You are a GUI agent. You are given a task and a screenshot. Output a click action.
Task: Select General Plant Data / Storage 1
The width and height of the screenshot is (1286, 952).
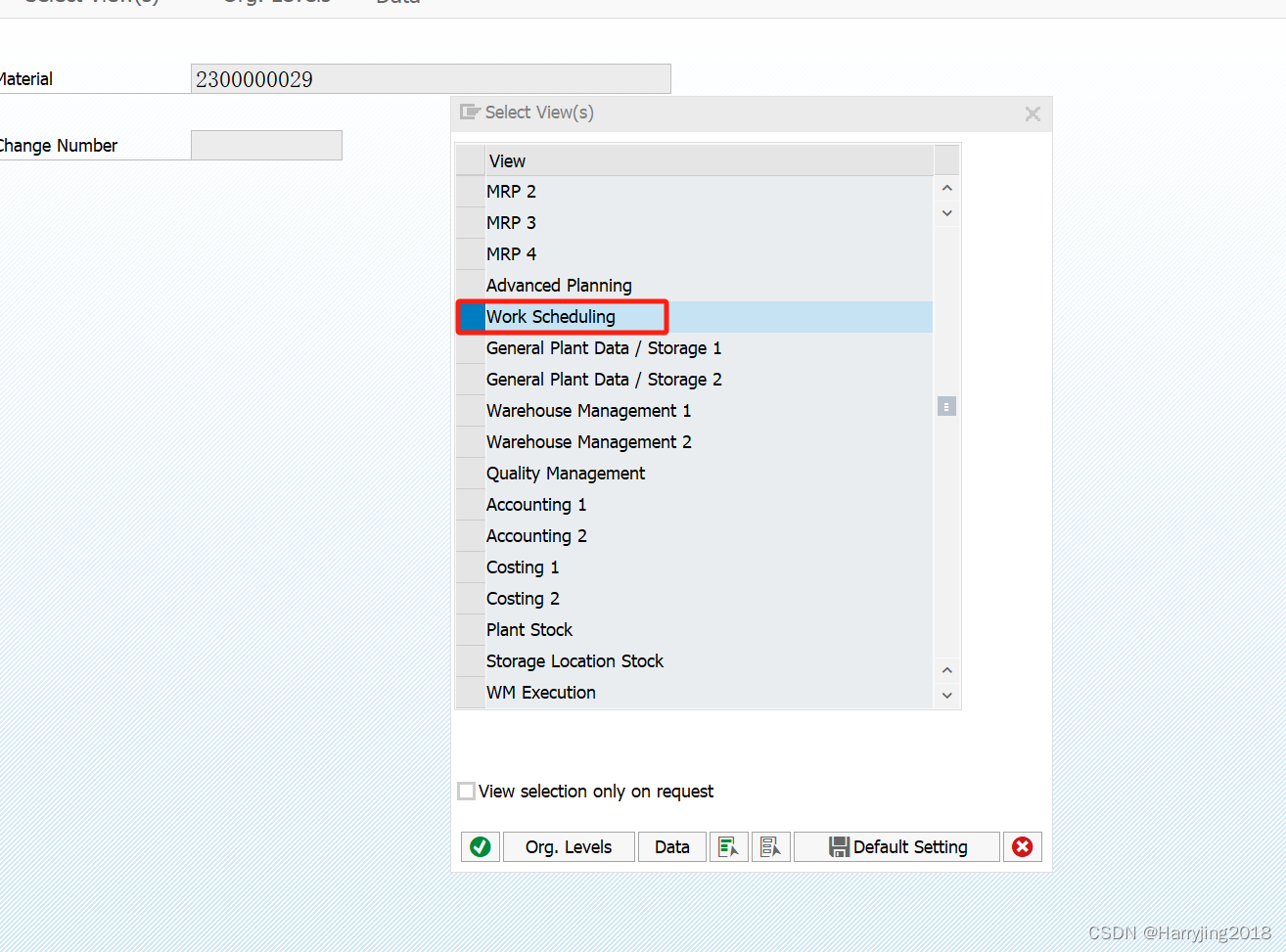pyautogui.click(x=604, y=348)
